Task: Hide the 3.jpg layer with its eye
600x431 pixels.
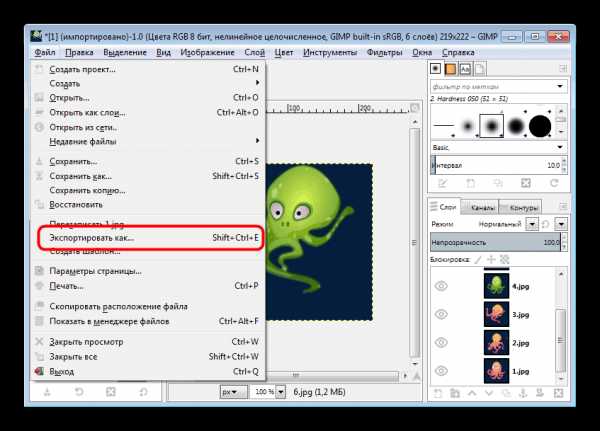Action: coord(441,314)
